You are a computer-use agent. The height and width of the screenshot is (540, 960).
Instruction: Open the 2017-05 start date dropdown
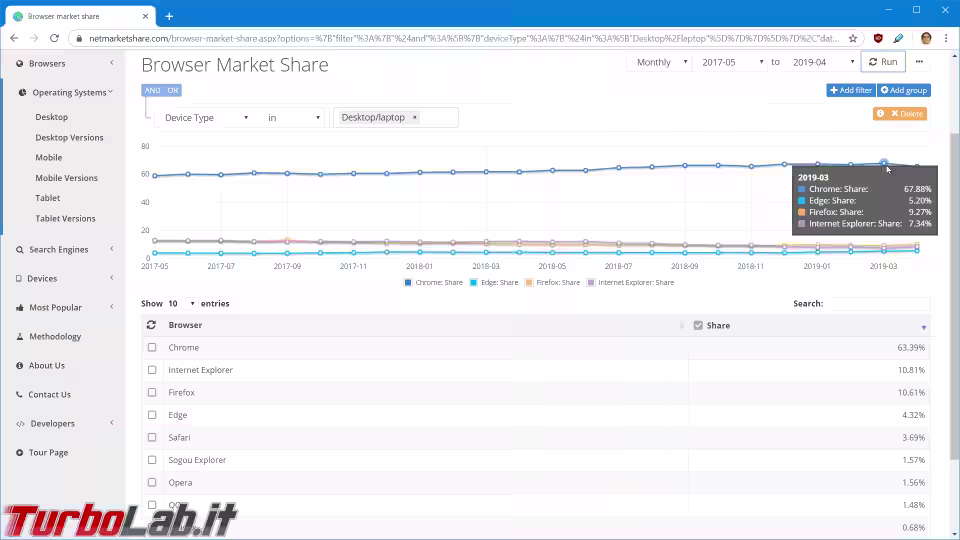(732, 62)
